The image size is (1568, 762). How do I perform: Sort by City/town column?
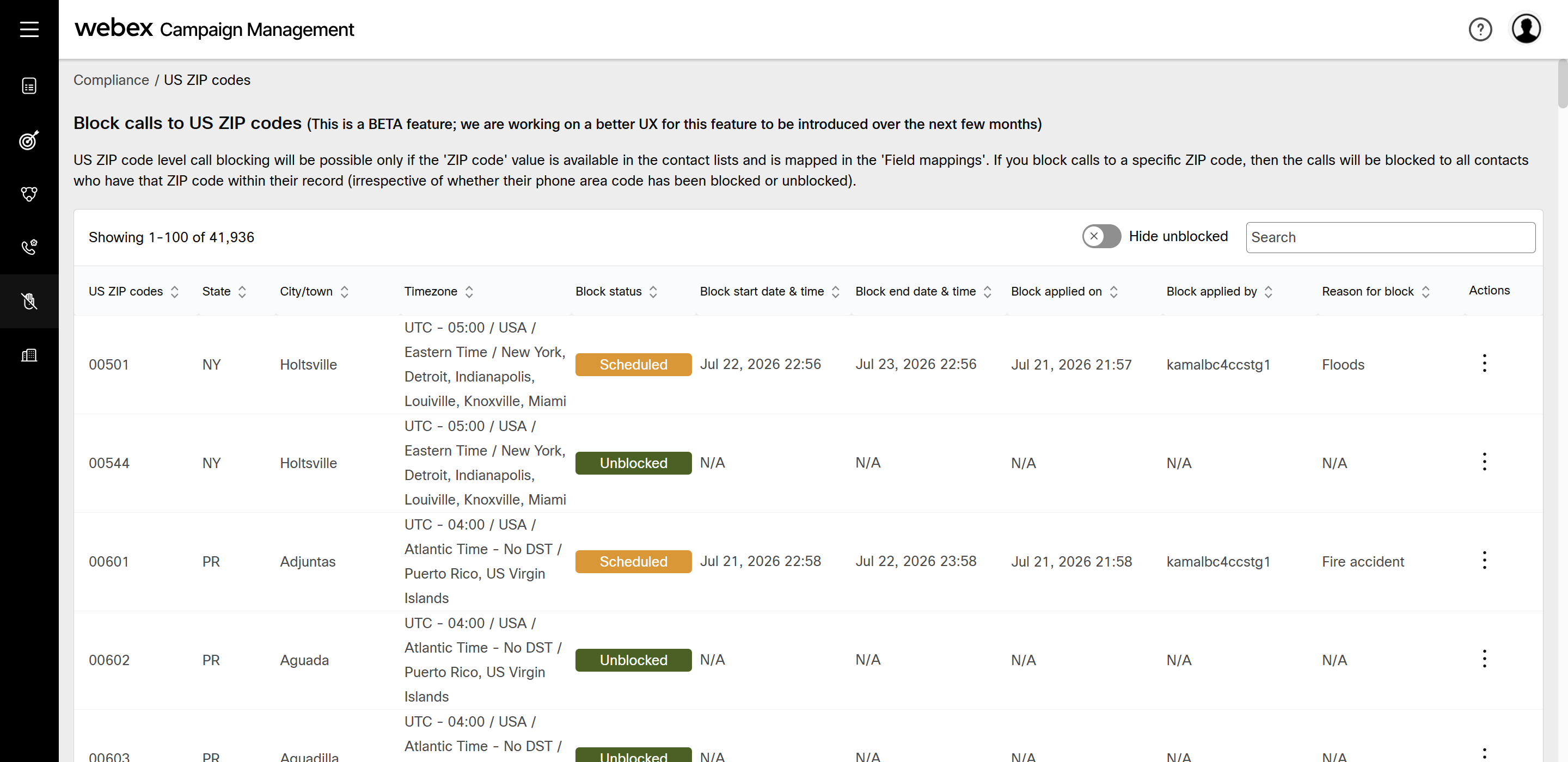point(345,292)
